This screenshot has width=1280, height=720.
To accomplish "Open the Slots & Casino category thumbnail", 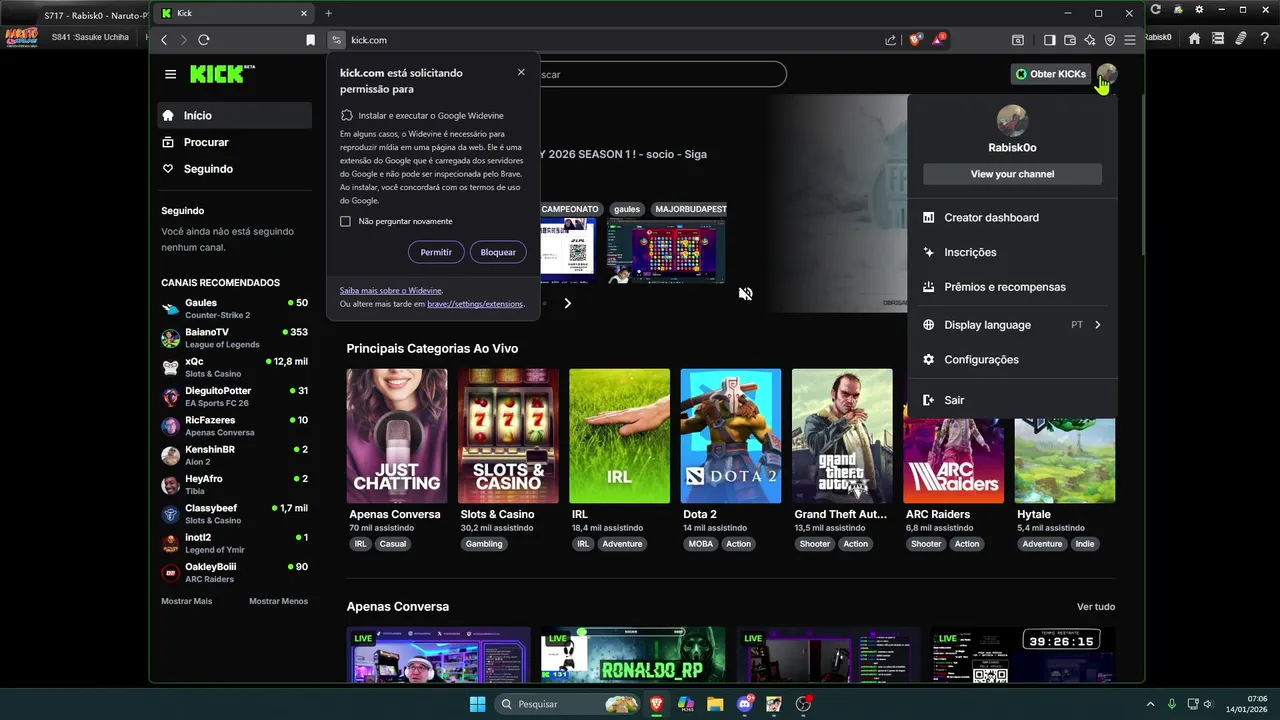I will [x=508, y=436].
